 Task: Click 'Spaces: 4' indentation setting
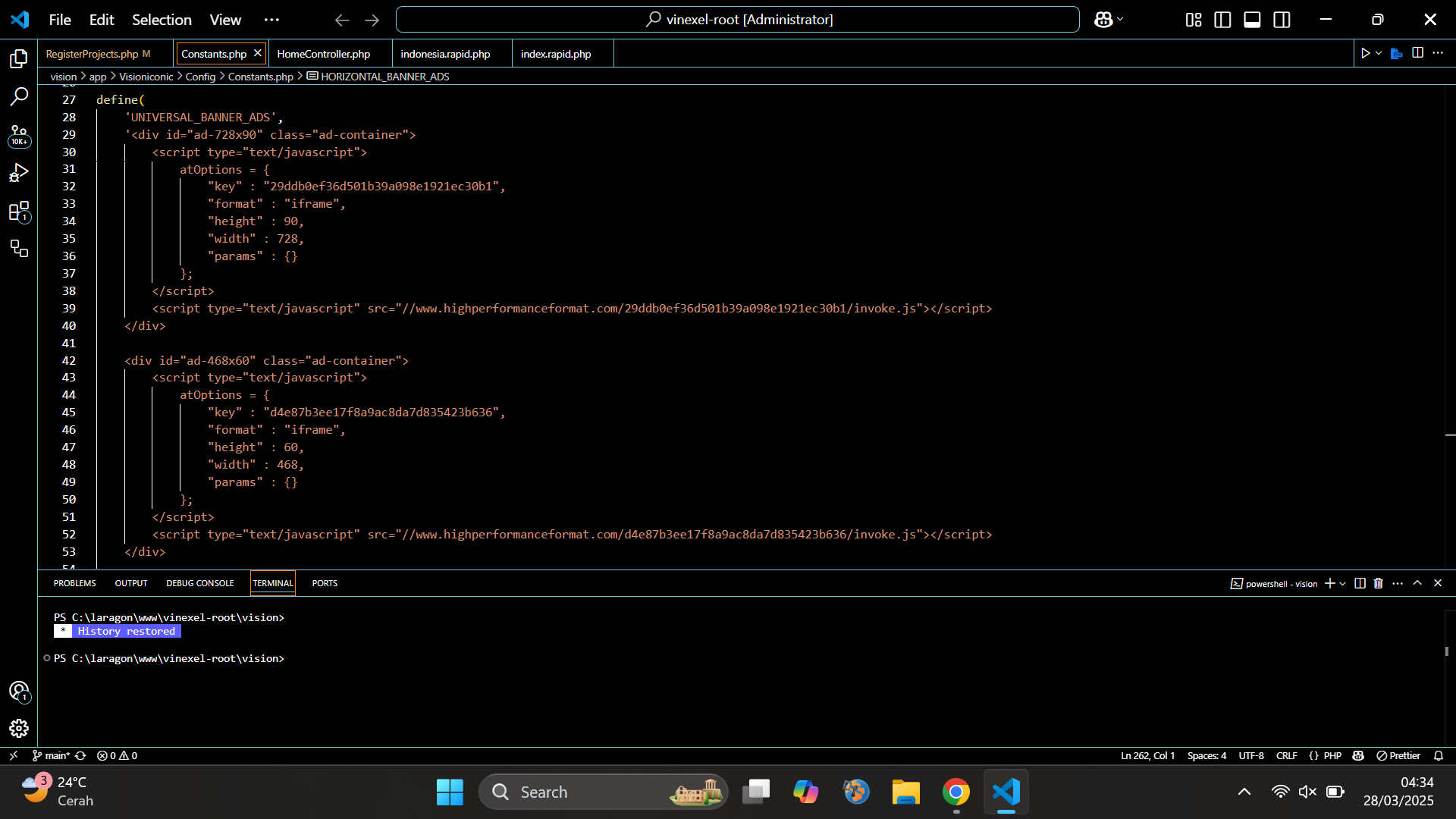(1207, 755)
